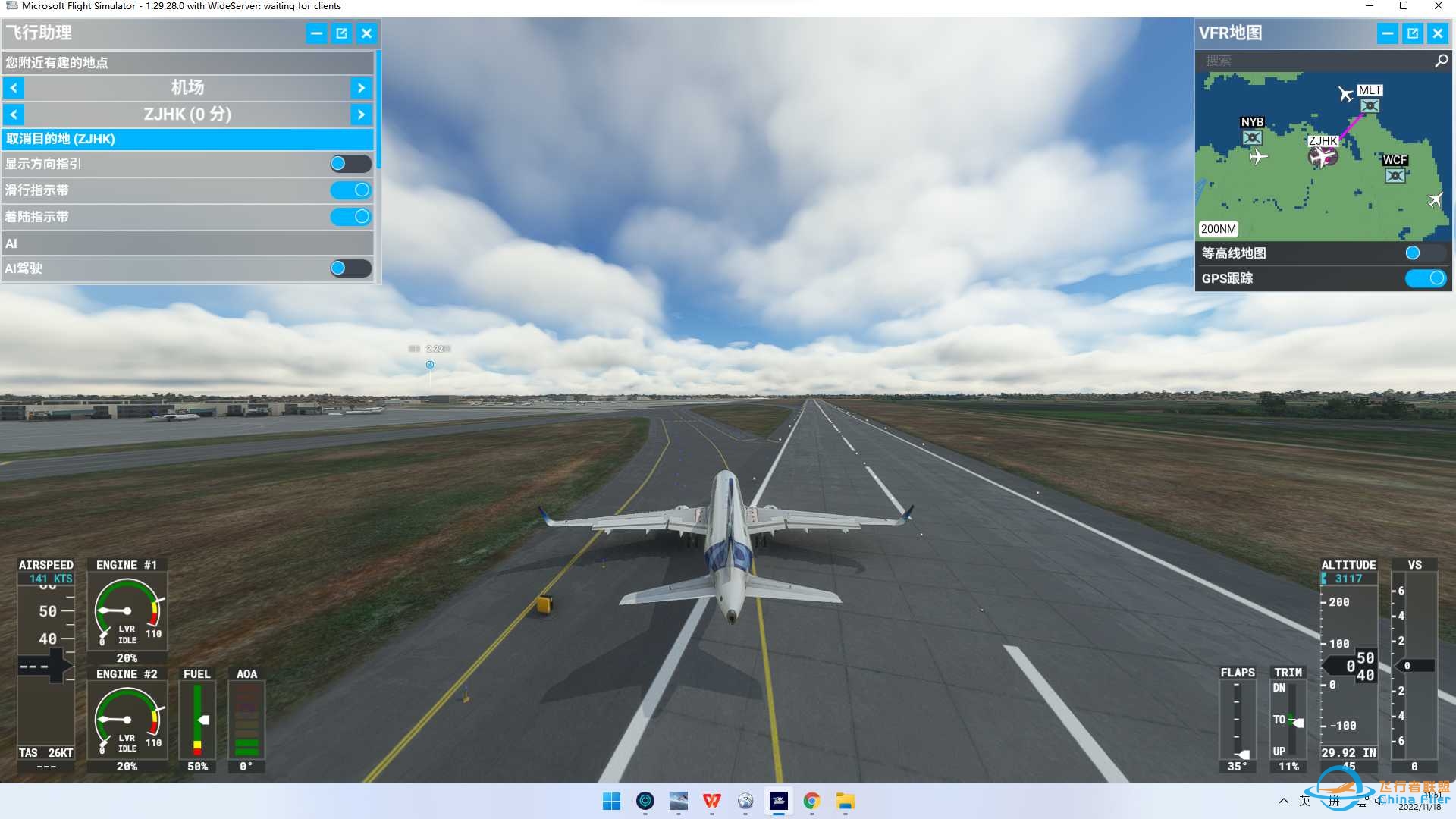The height and width of the screenshot is (819, 1456).
Task: Disable 滑行指示带 switch
Action: tap(350, 190)
